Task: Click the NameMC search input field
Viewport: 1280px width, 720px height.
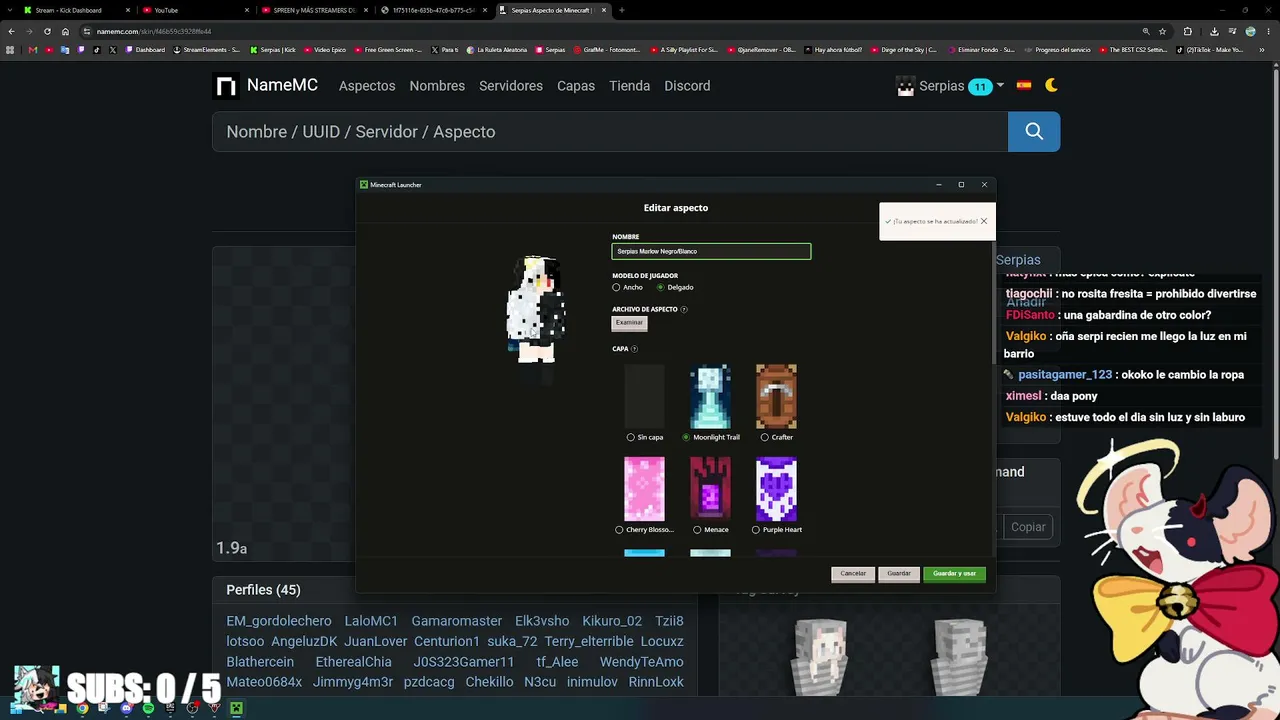Action: tap(610, 132)
